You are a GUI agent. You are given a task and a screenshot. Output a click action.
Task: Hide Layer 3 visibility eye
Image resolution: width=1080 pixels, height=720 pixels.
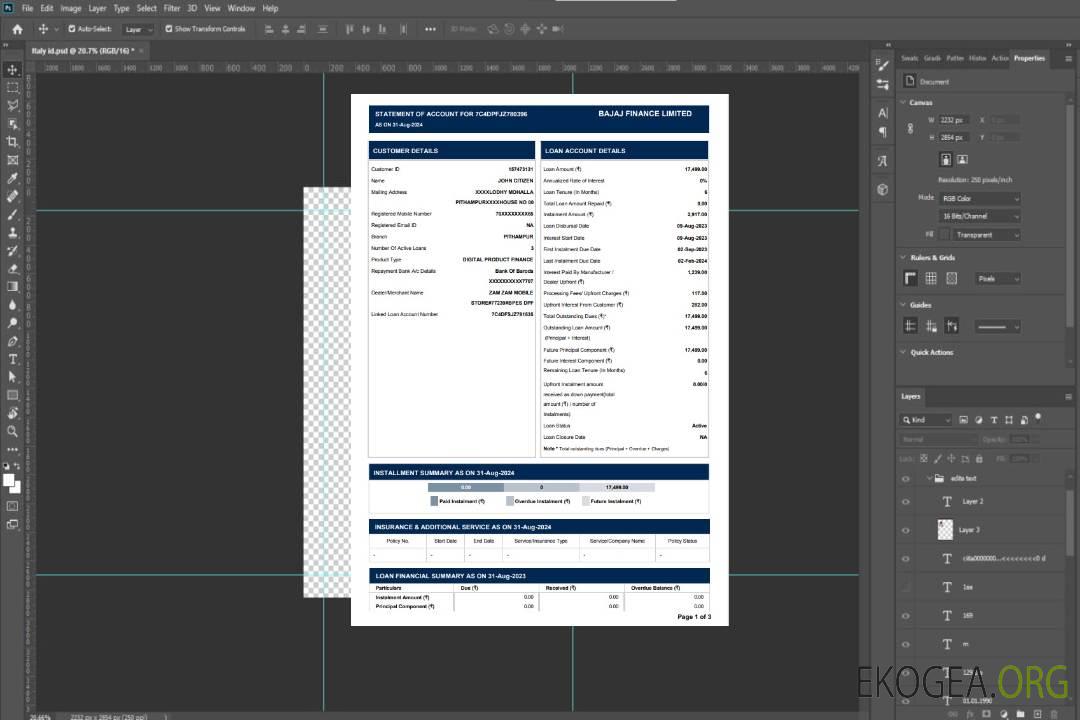click(906, 531)
